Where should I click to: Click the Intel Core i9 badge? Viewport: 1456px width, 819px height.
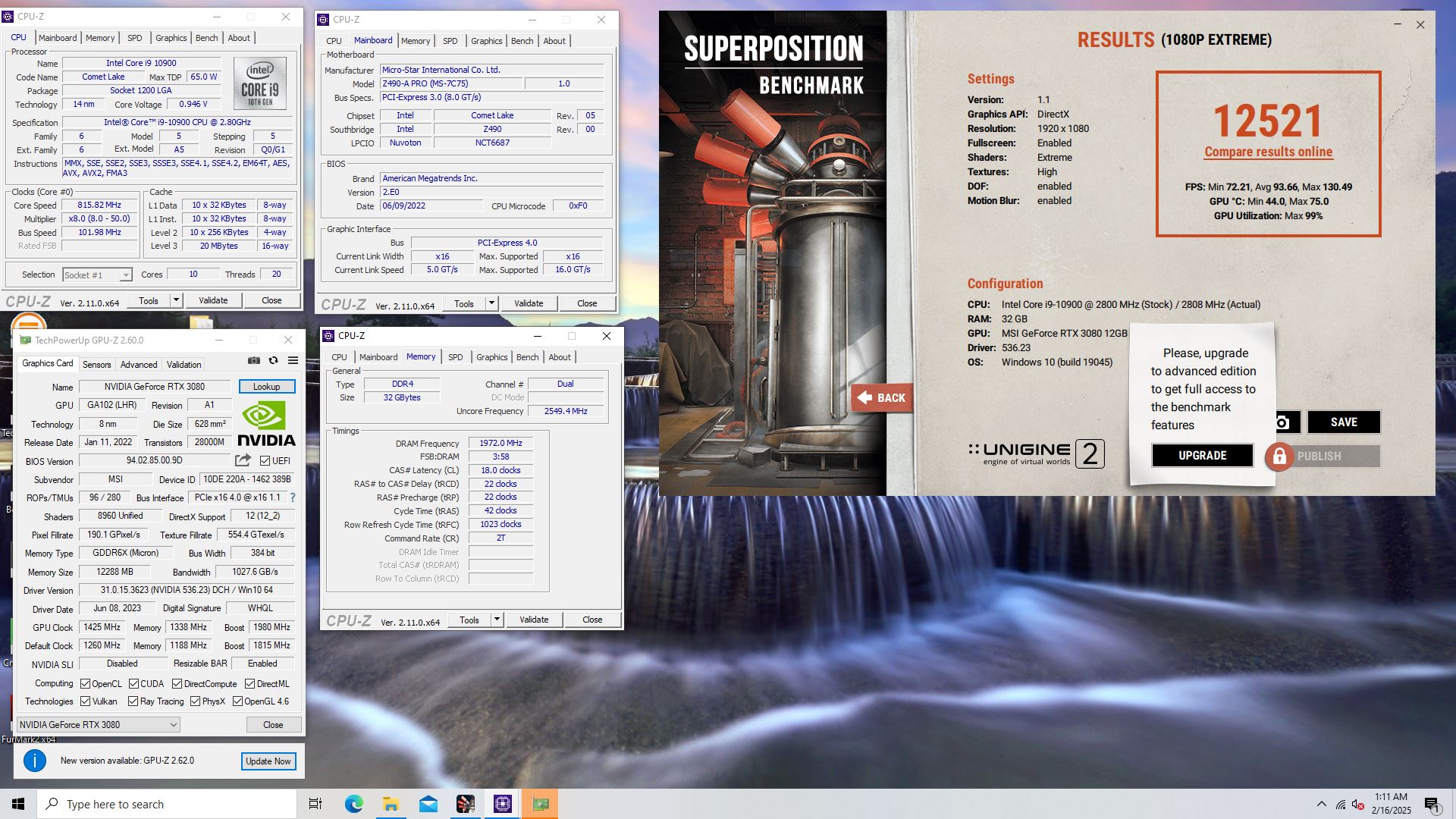point(260,83)
